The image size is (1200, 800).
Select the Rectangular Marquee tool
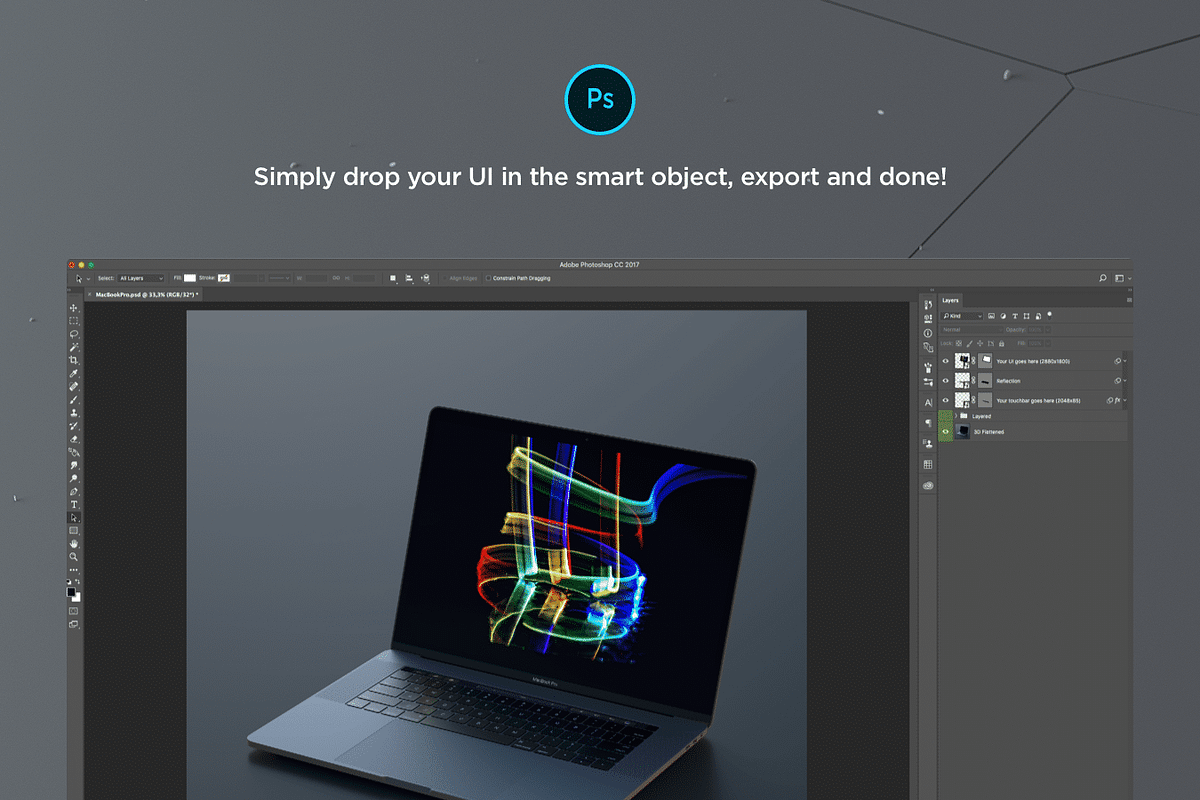73,321
